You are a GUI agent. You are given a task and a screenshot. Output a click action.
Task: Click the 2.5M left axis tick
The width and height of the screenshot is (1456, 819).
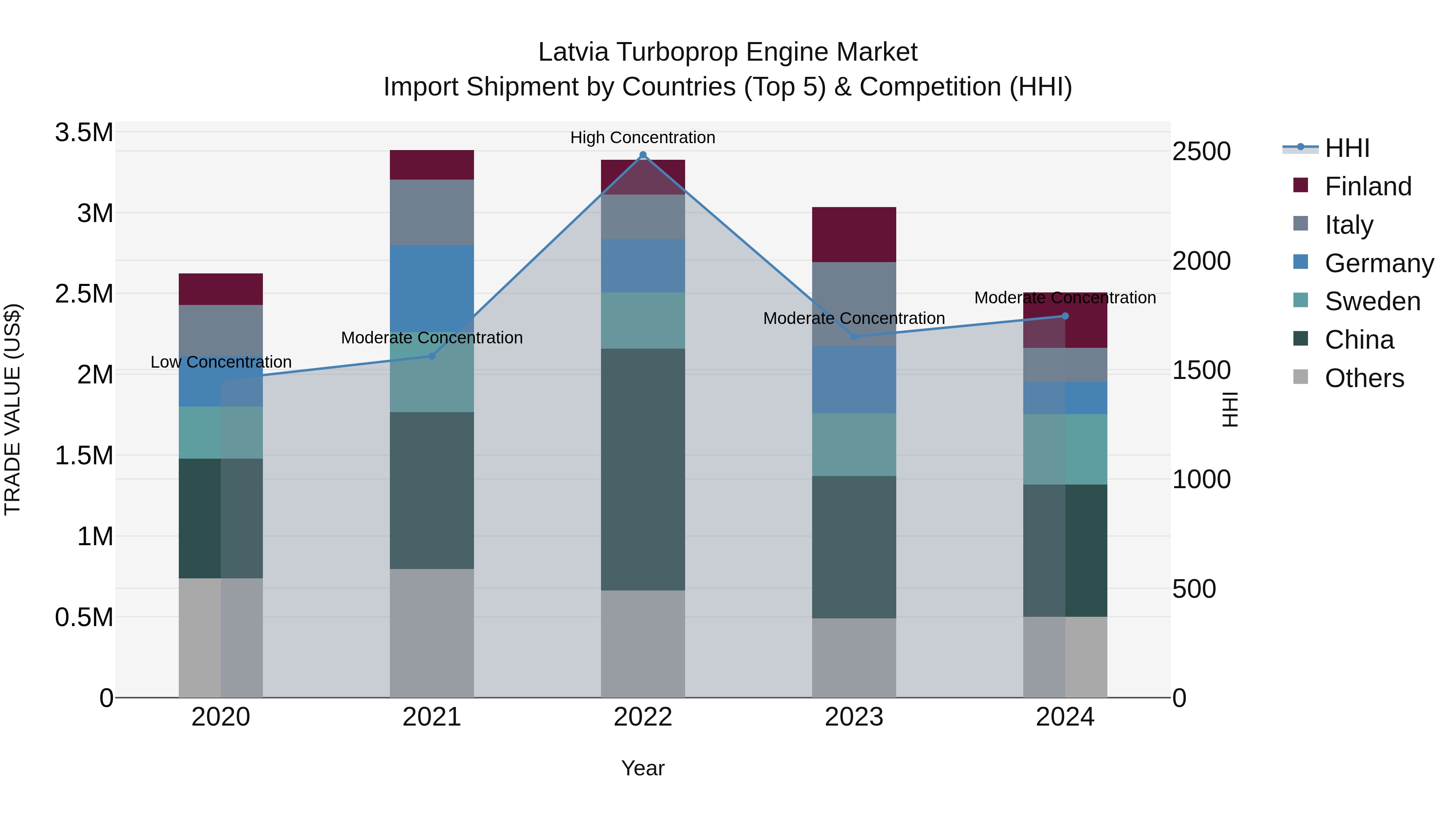(x=84, y=294)
